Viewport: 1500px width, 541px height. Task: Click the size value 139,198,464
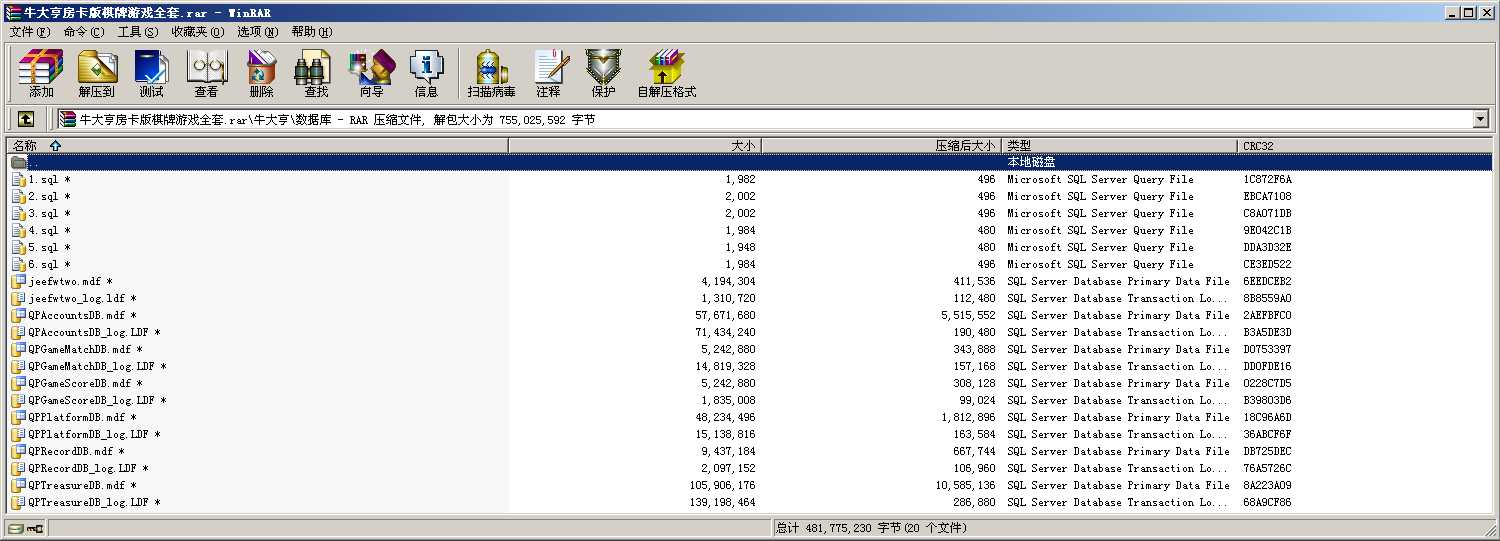click(723, 503)
